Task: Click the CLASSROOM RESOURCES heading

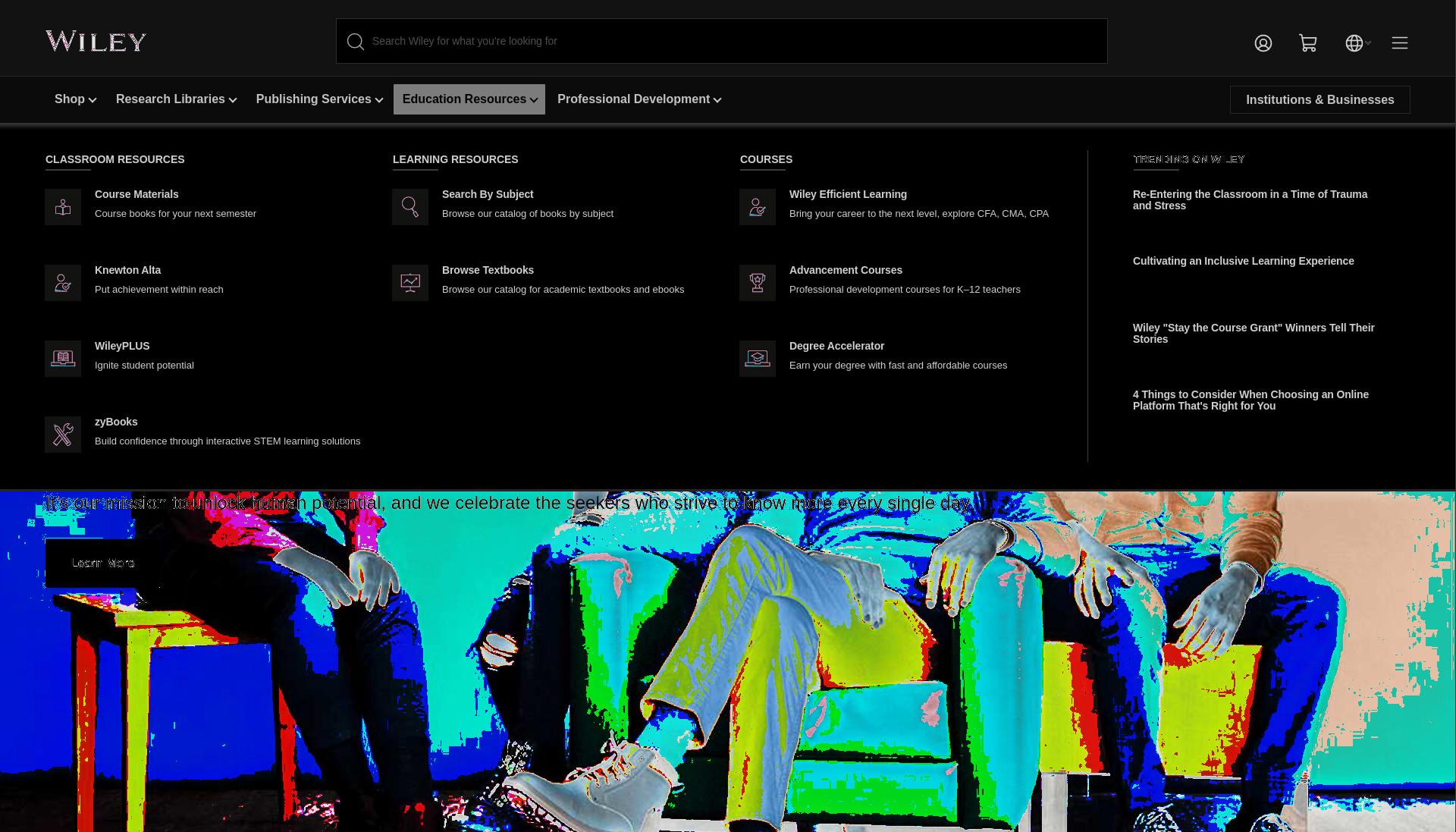Action: coord(115,159)
